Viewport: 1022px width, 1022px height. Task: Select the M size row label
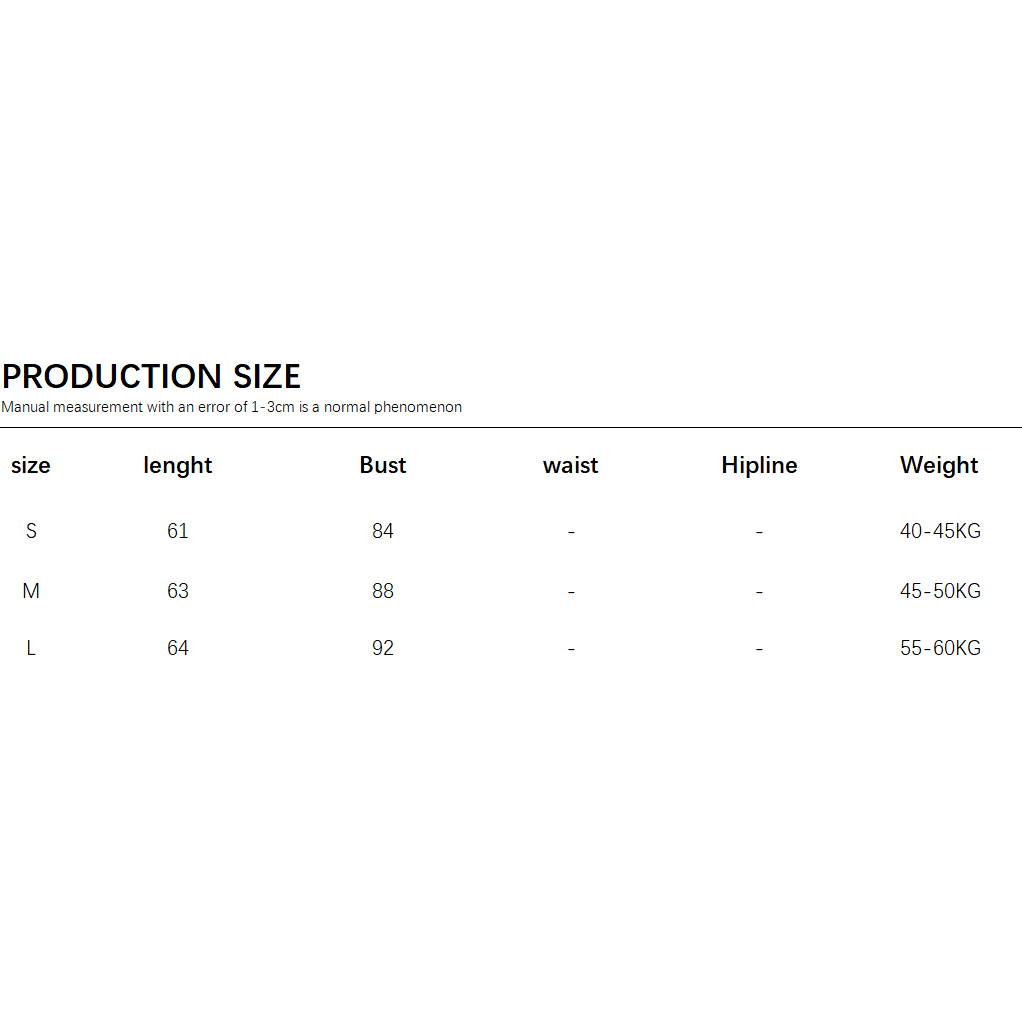31,591
